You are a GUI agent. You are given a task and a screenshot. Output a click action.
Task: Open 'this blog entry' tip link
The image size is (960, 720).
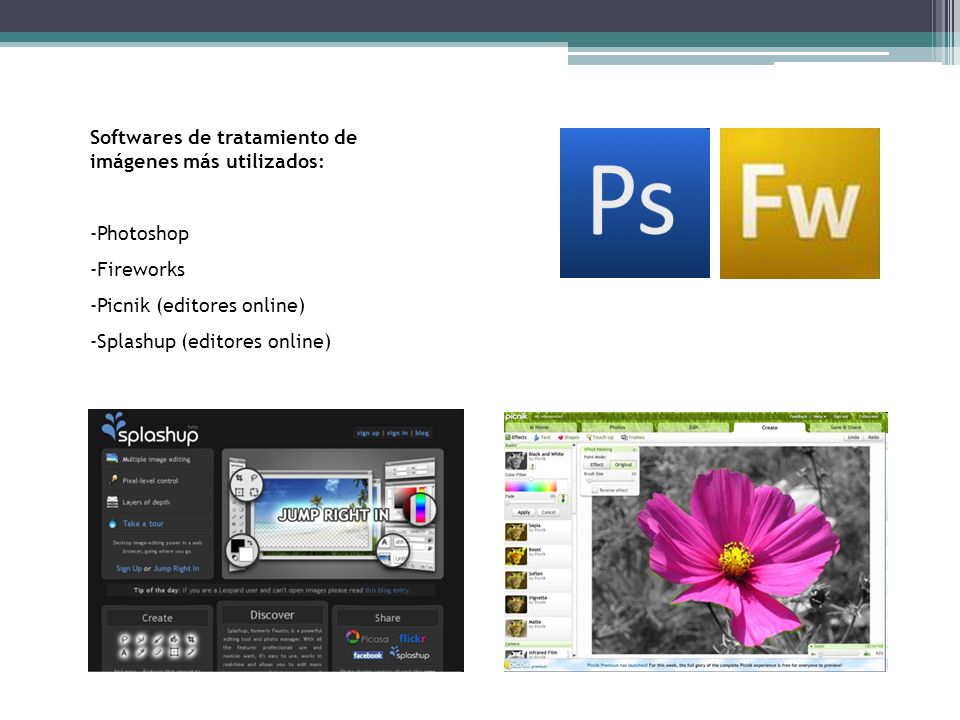click(387, 590)
